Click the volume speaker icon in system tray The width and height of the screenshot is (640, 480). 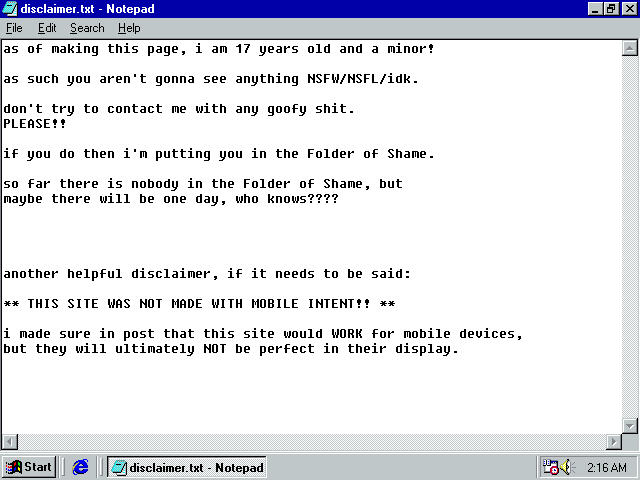coord(568,467)
